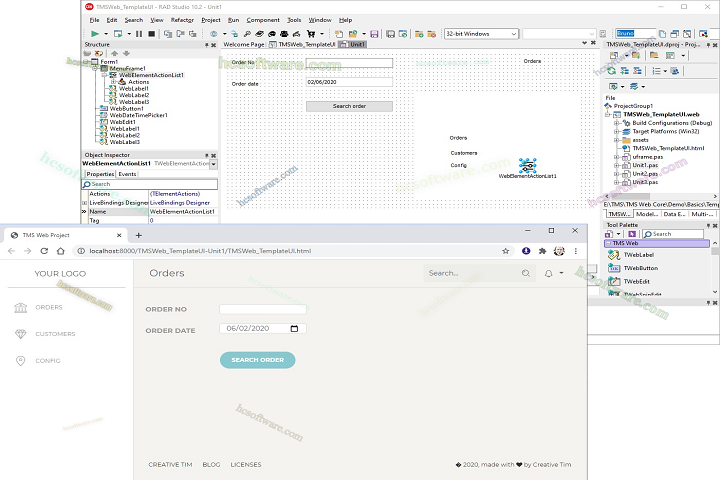This screenshot has height=480, width=720.
Task: Expand the Build Configurations (Debug) node
Action: pyautogui.click(x=617, y=123)
